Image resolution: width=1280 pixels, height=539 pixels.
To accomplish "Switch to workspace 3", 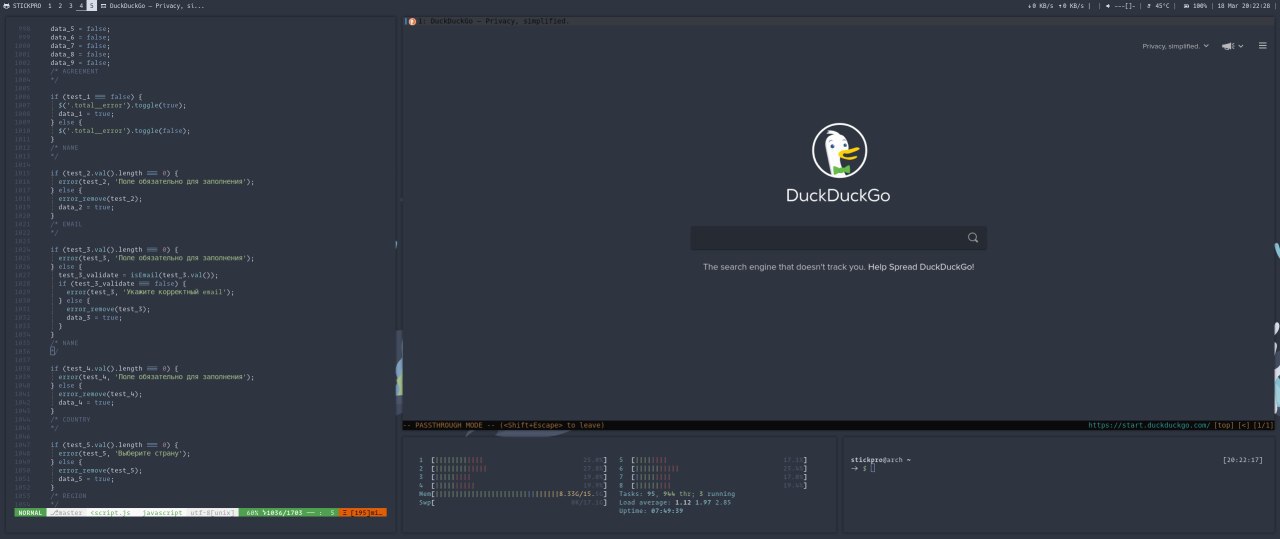I will point(71,6).
